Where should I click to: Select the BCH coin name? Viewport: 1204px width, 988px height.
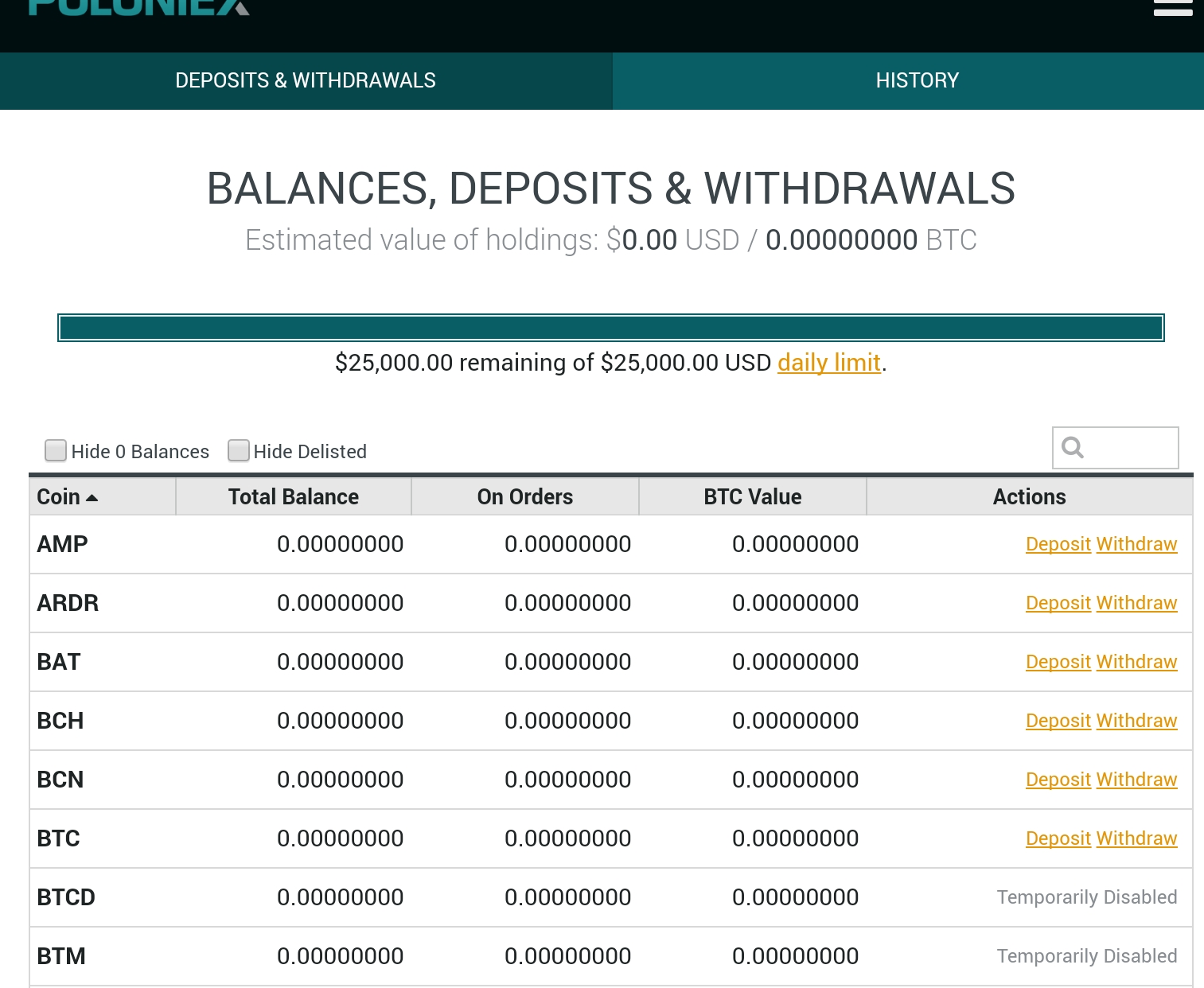coord(60,721)
